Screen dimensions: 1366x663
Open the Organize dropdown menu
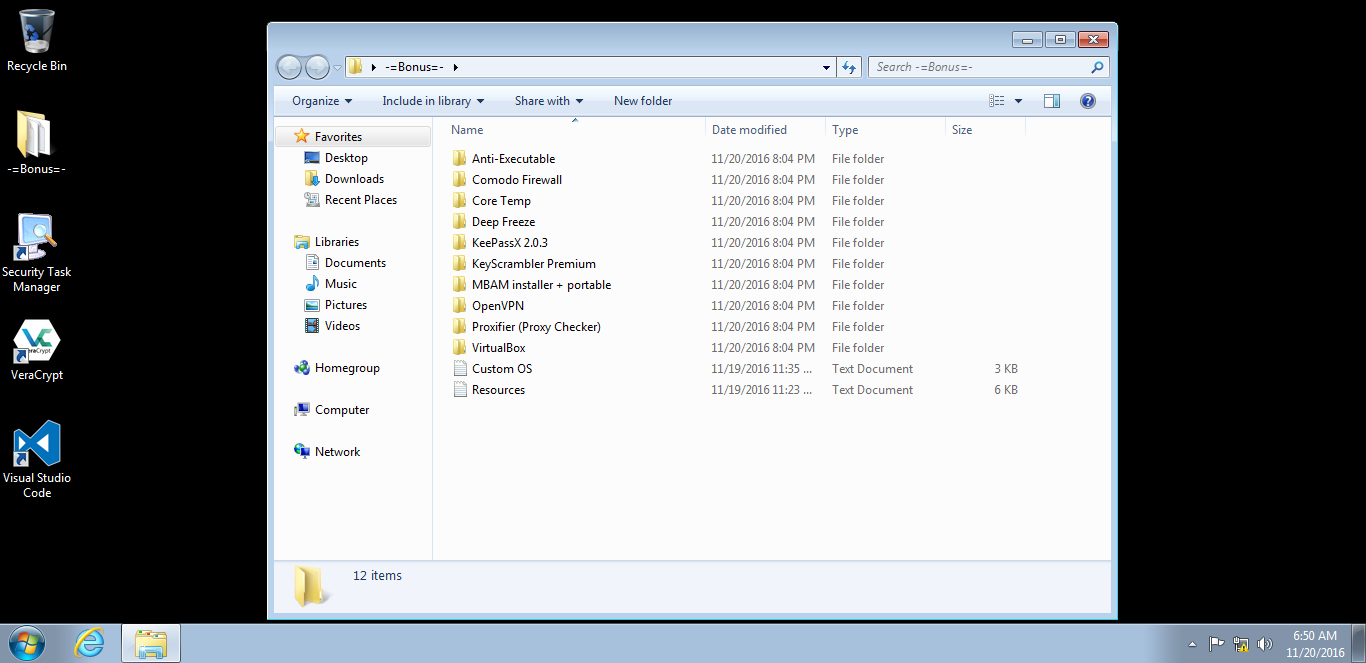(x=322, y=101)
